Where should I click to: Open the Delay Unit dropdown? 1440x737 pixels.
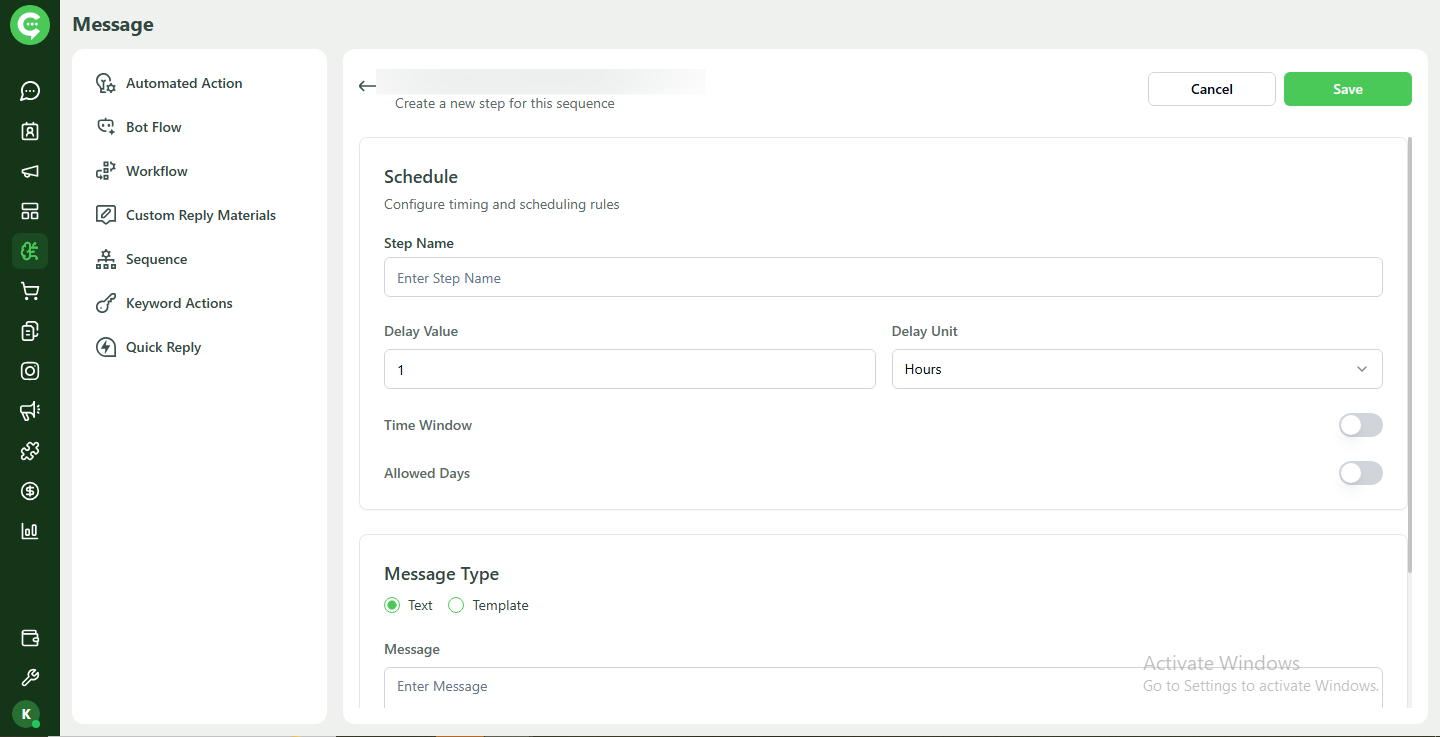pos(1136,369)
